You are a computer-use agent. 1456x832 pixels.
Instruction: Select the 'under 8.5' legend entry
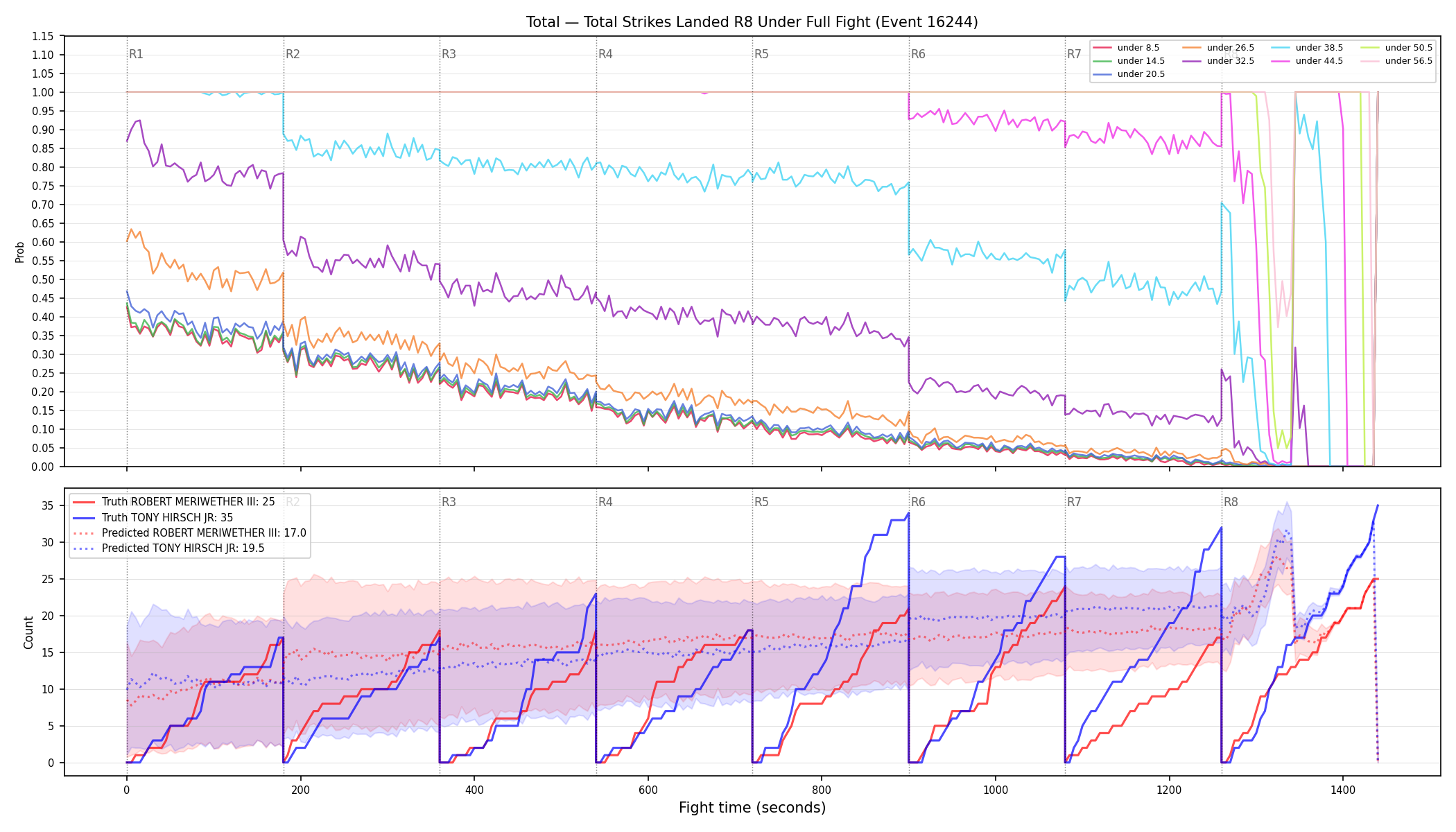(x=1126, y=48)
